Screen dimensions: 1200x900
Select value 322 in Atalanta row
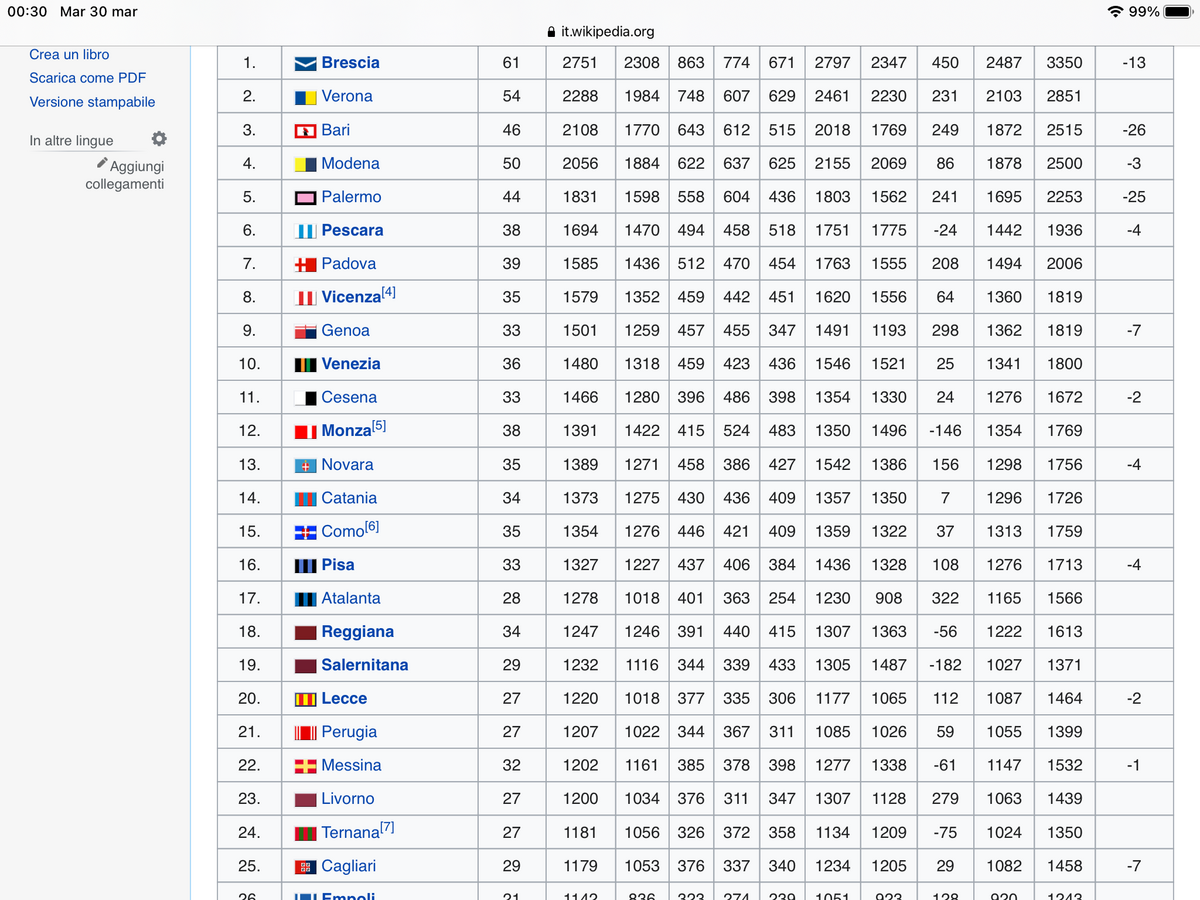point(945,599)
